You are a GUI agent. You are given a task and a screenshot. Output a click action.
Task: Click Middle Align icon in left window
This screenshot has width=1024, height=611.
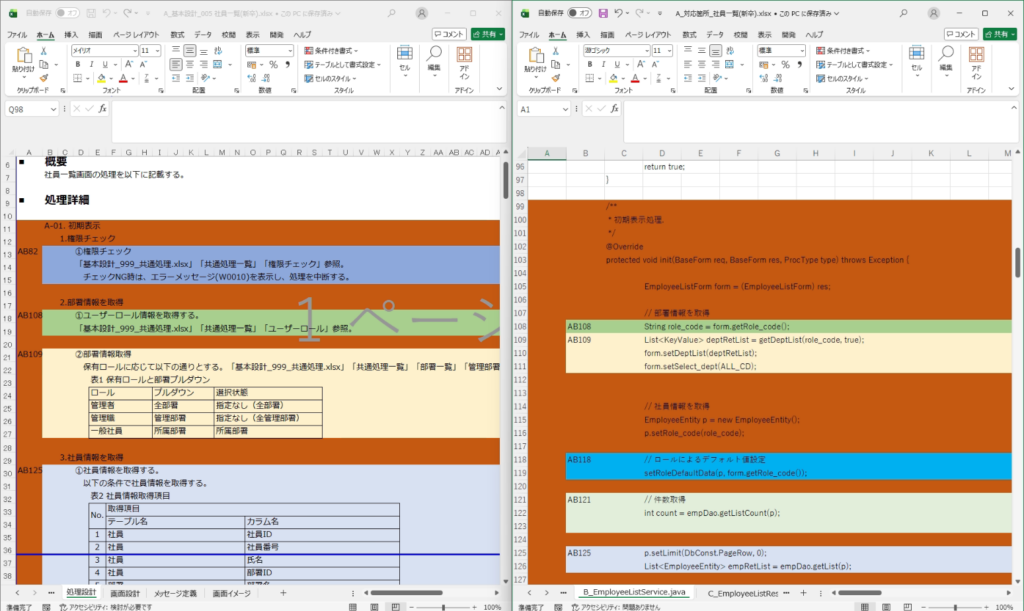click(189, 51)
